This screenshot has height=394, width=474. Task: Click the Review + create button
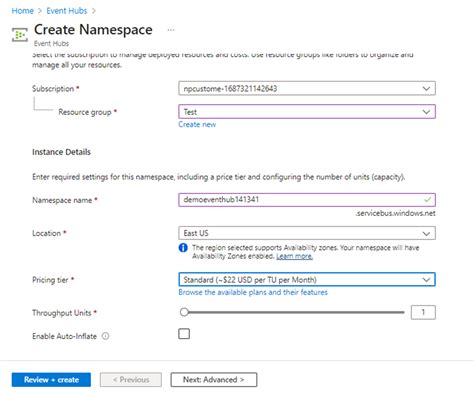51,380
